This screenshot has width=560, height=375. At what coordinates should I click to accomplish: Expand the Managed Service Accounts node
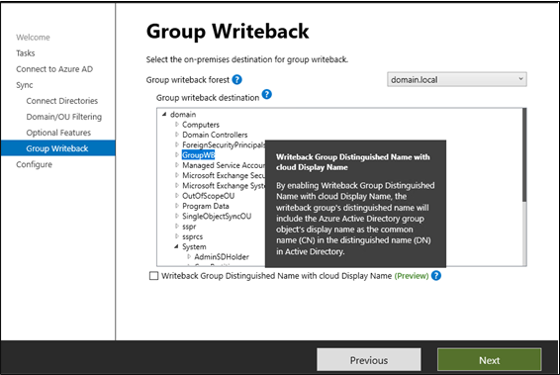[x=177, y=165]
